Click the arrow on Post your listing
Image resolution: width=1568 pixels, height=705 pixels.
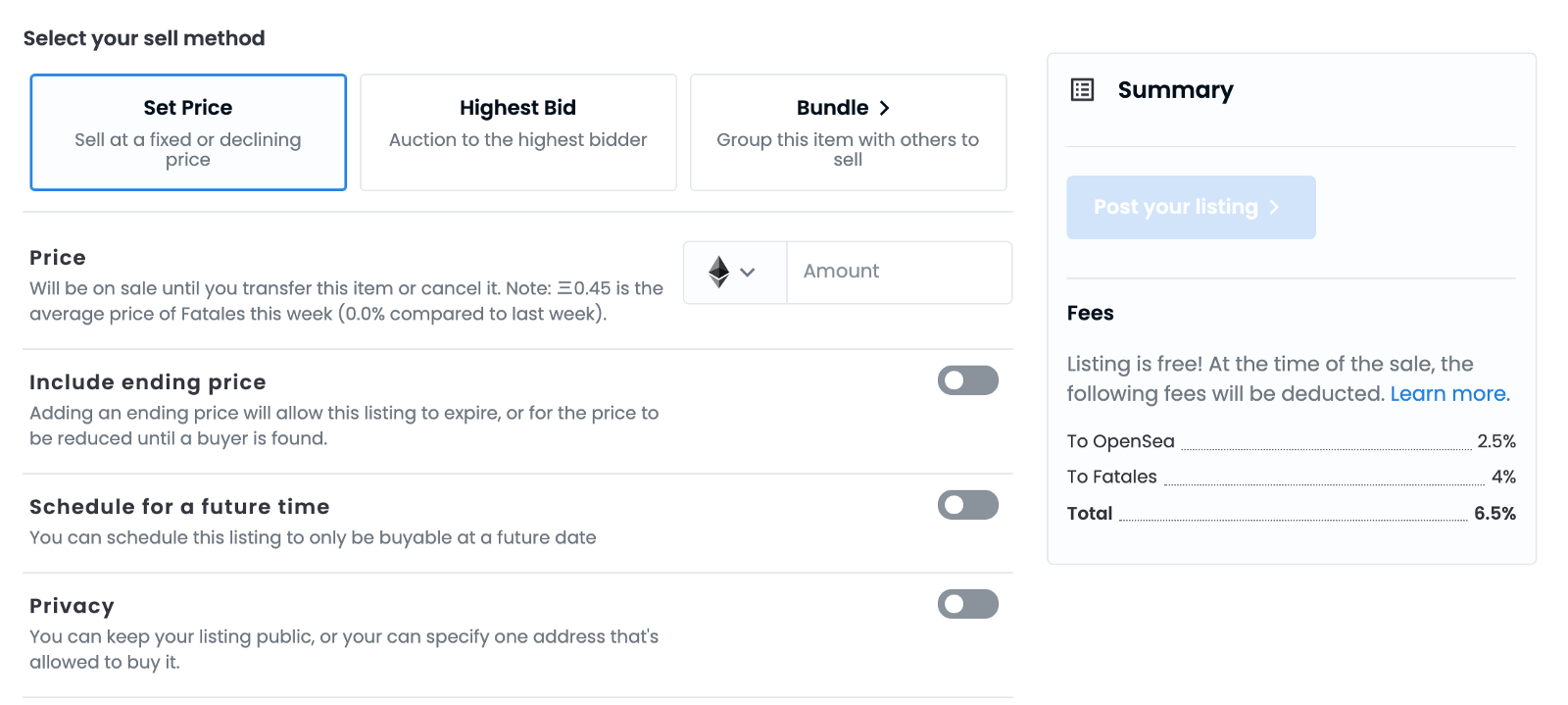tap(1274, 207)
